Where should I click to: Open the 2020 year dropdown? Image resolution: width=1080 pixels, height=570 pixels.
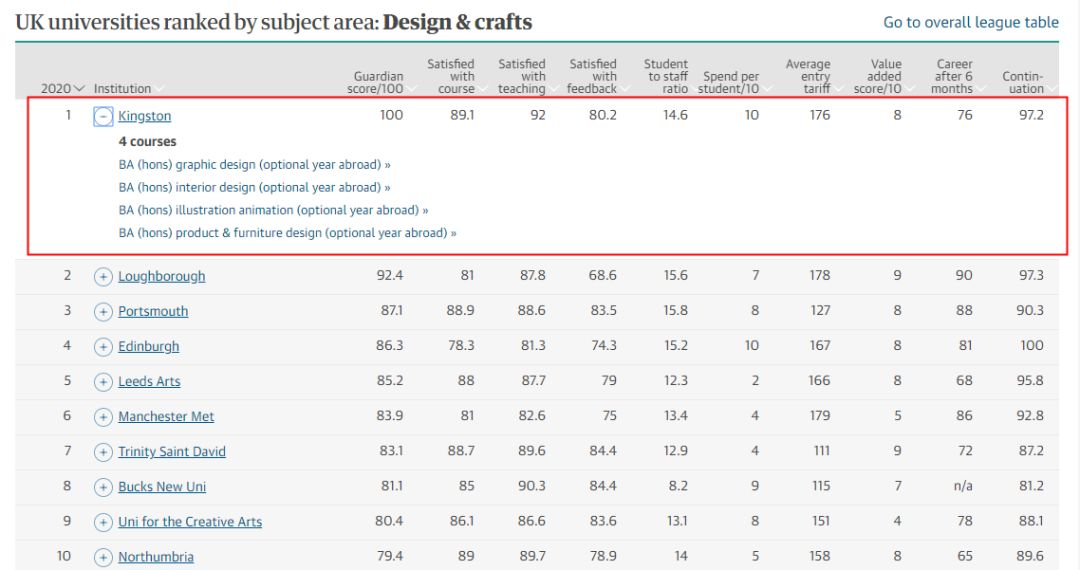pyautogui.click(x=63, y=89)
